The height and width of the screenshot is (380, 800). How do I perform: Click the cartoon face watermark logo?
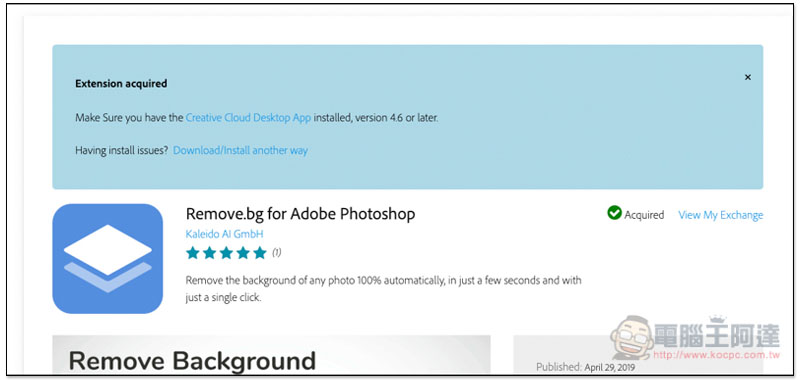pyautogui.click(x=632, y=337)
